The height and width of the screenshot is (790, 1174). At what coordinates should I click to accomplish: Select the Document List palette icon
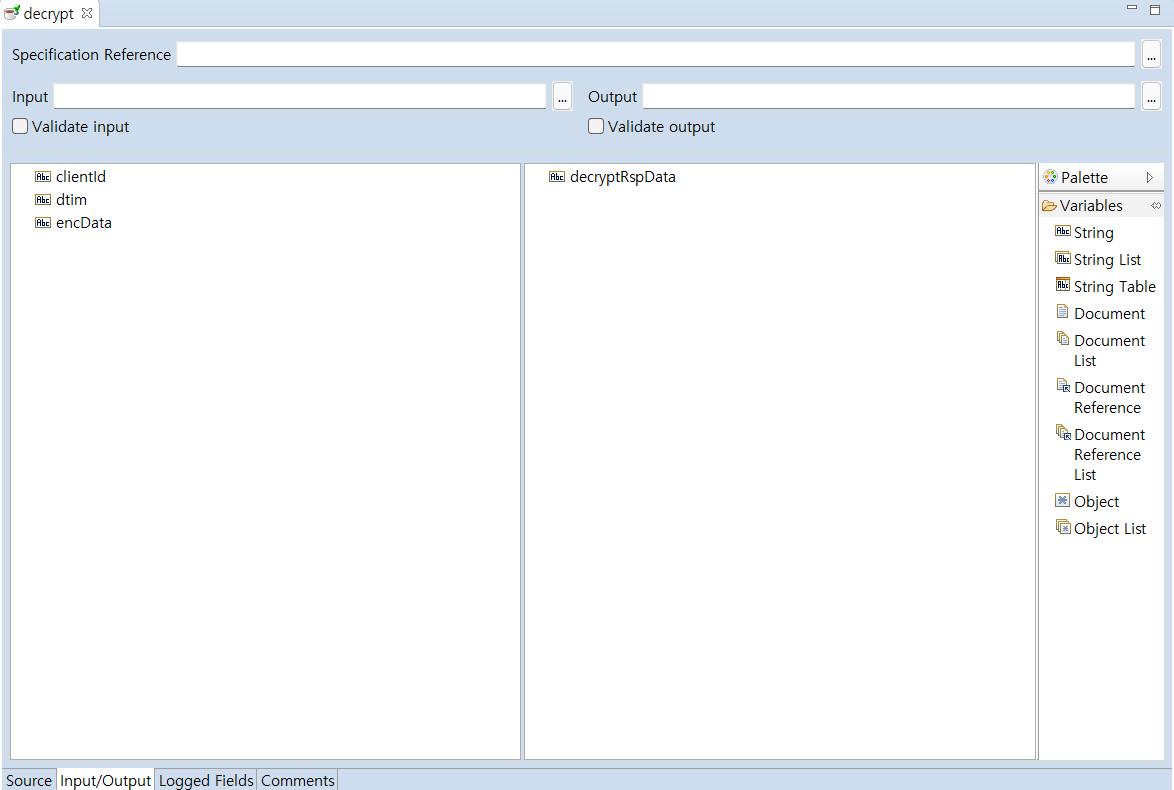[x=1062, y=340]
